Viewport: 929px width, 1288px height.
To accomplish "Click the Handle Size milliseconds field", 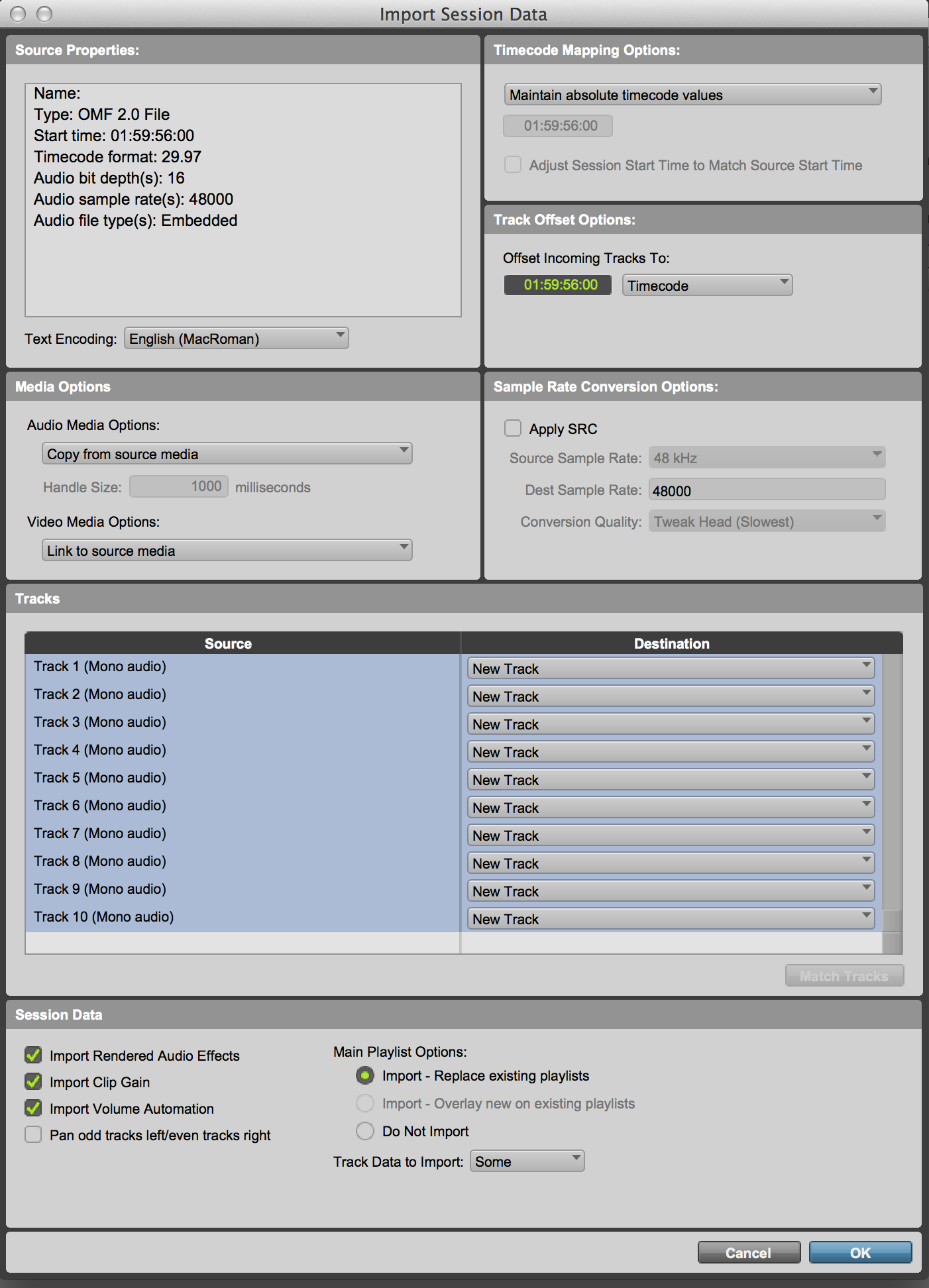I will click(179, 486).
